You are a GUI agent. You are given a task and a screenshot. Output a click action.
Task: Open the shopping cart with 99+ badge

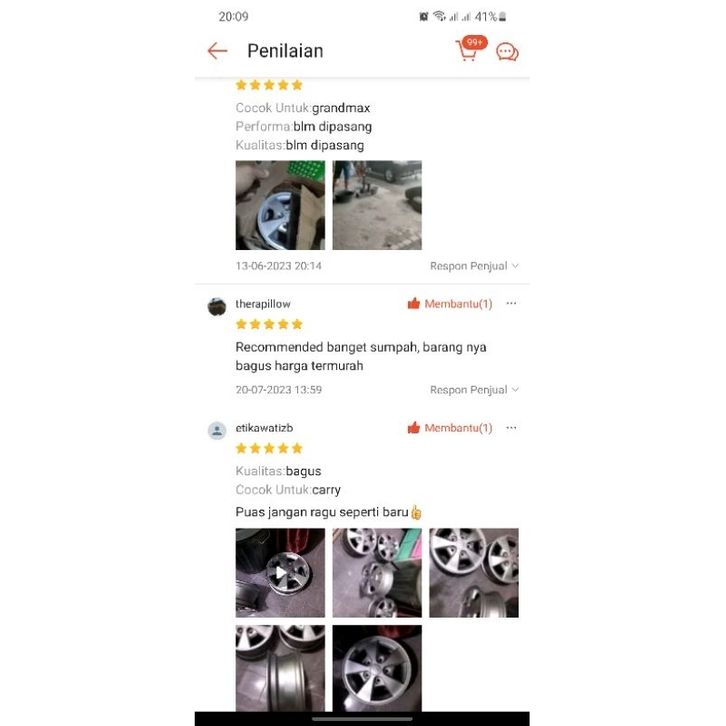coord(469,49)
